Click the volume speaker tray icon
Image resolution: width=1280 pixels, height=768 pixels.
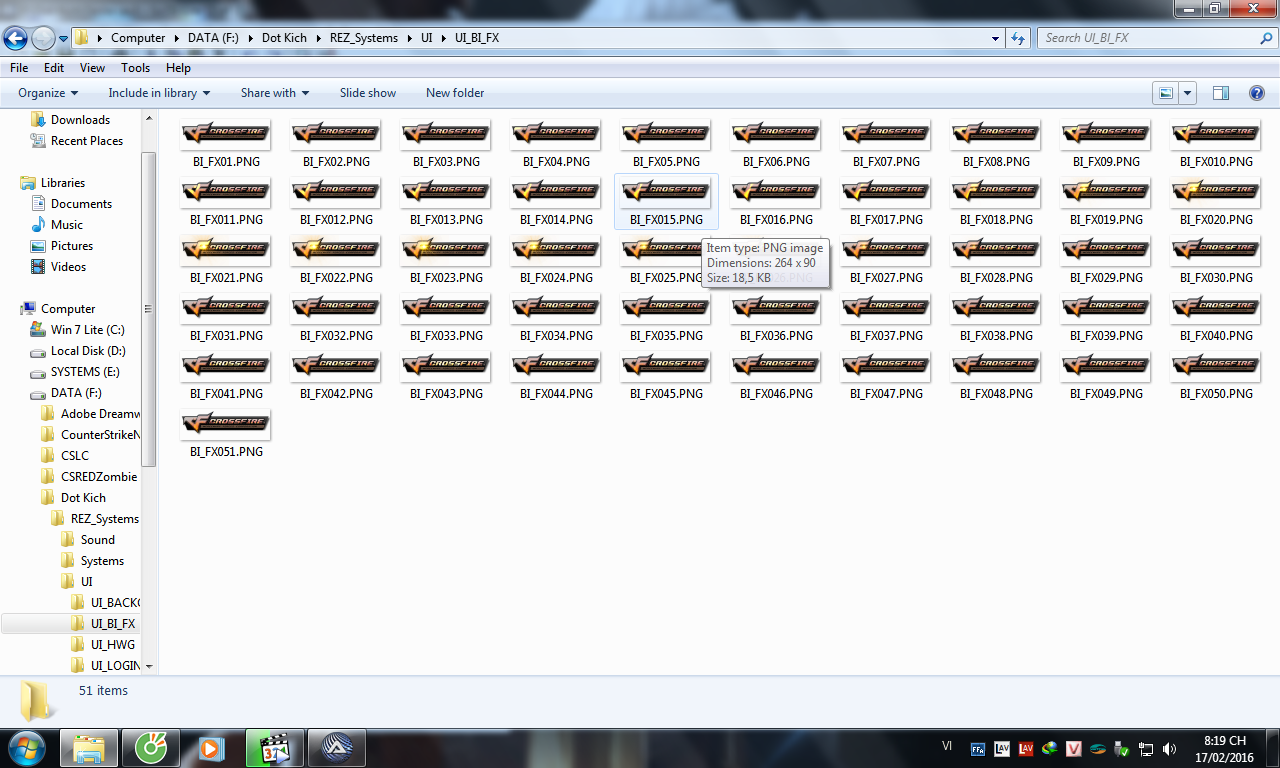pos(1169,748)
